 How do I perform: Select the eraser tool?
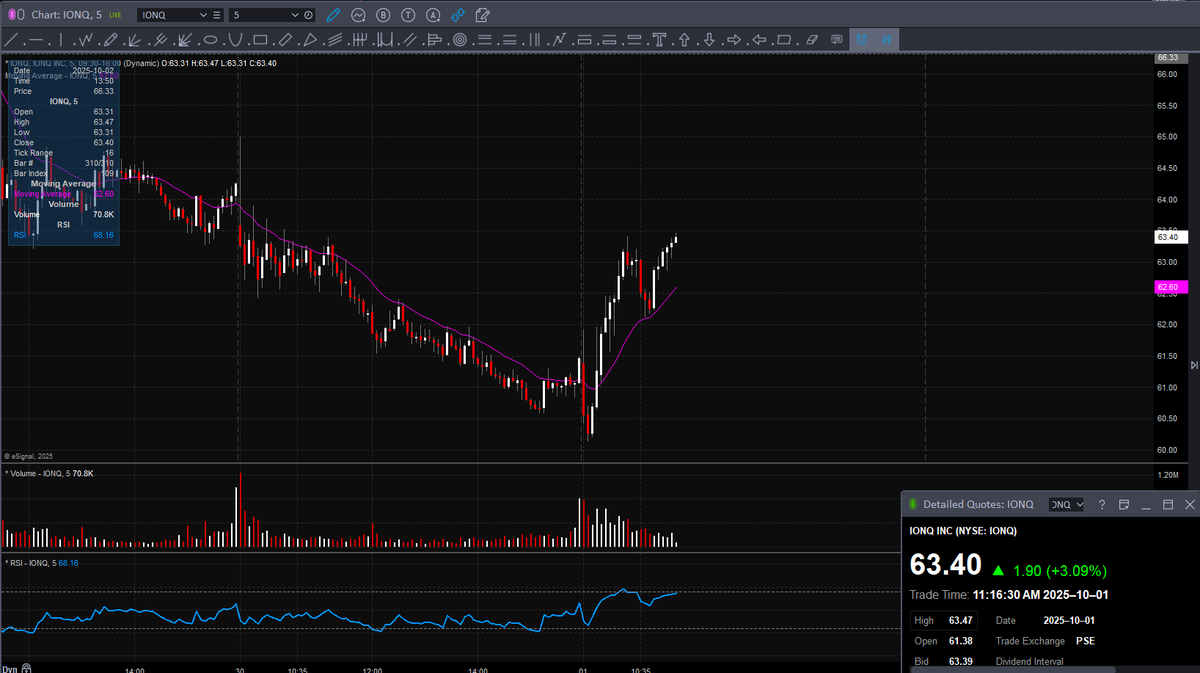811,40
